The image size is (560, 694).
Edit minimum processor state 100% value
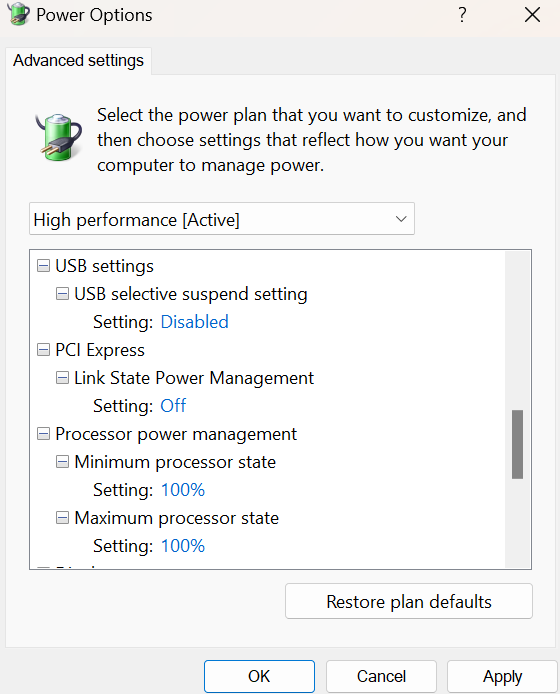pyautogui.click(x=183, y=490)
